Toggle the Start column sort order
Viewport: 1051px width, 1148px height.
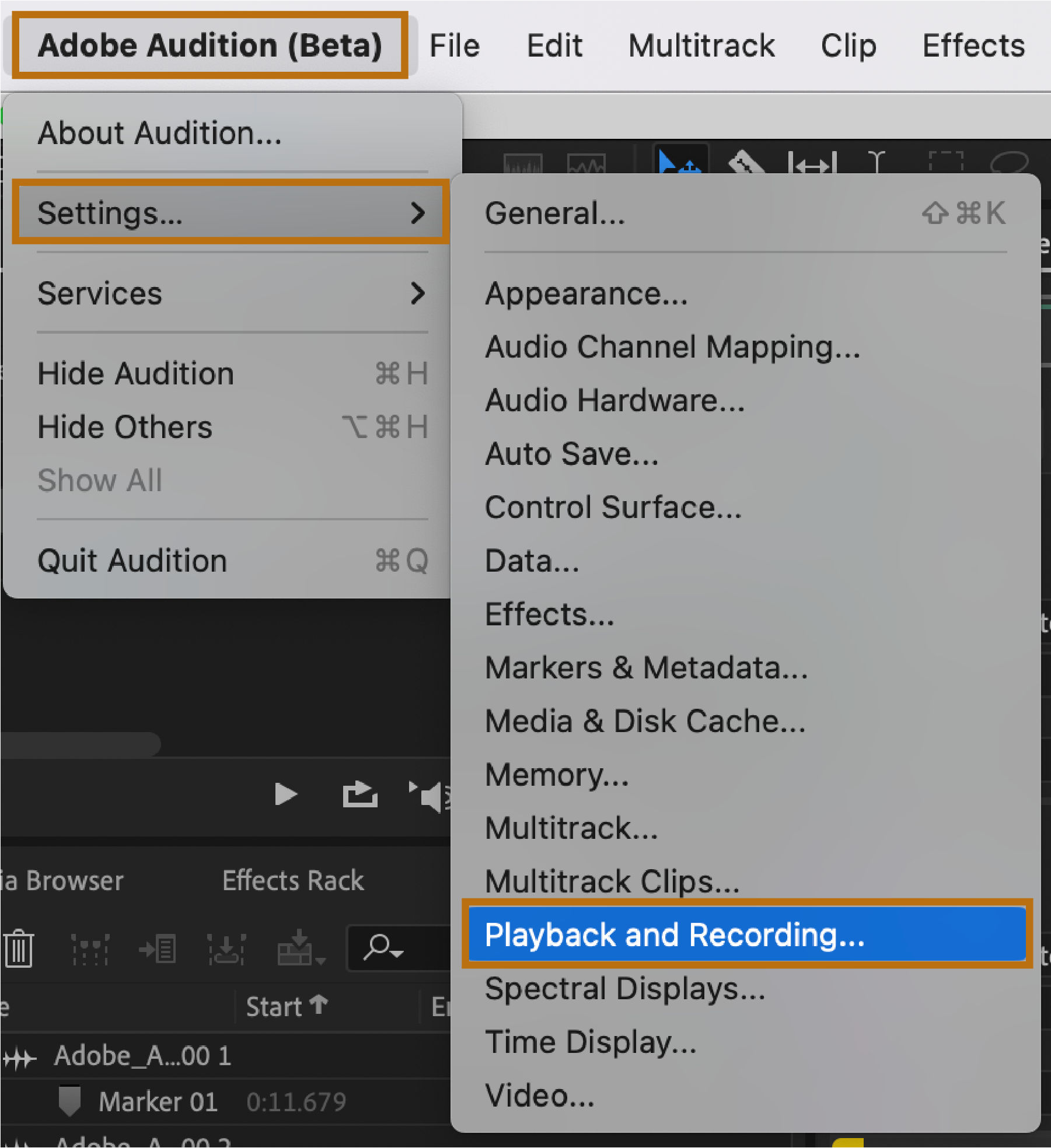(286, 1007)
